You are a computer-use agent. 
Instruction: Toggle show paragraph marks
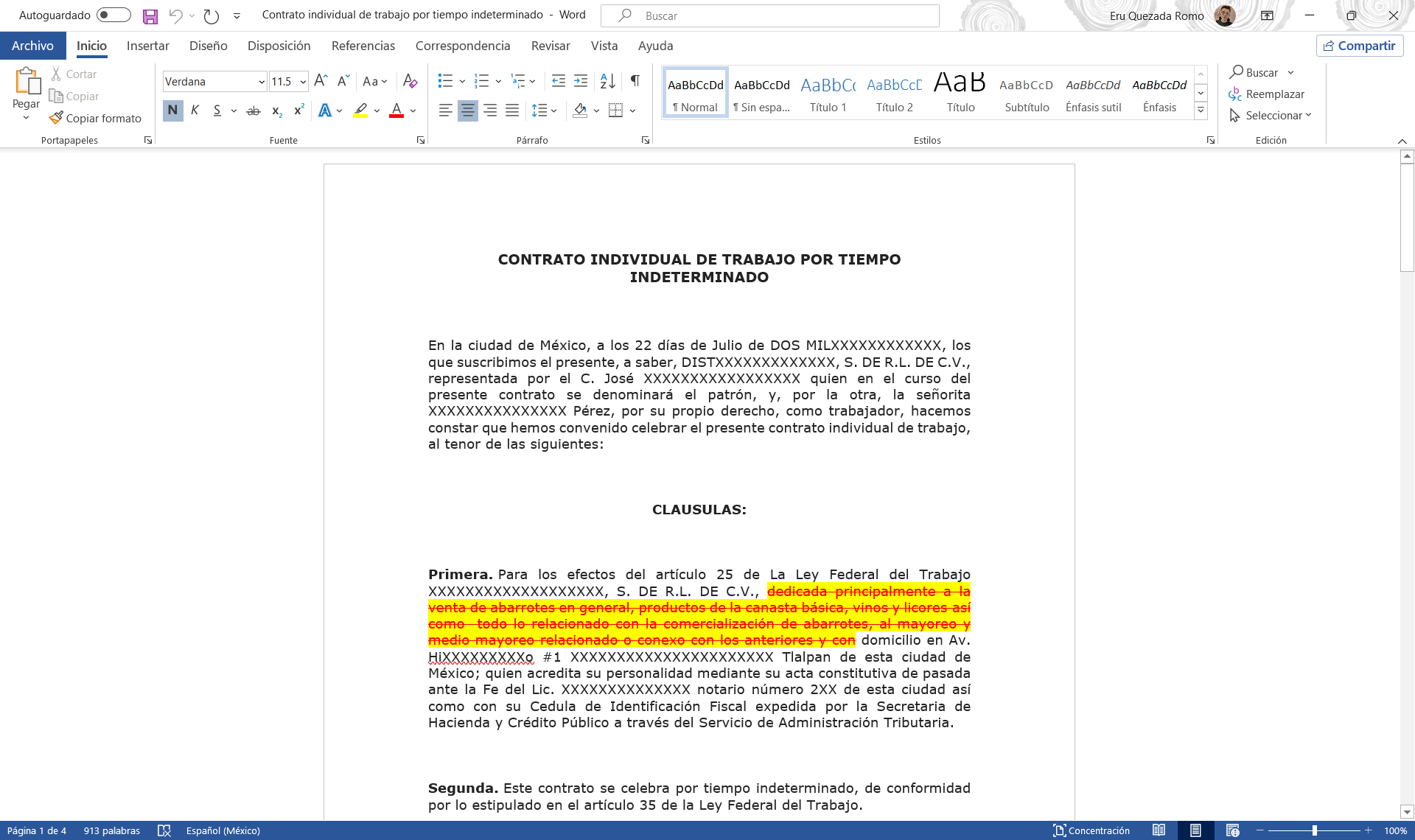(x=635, y=81)
